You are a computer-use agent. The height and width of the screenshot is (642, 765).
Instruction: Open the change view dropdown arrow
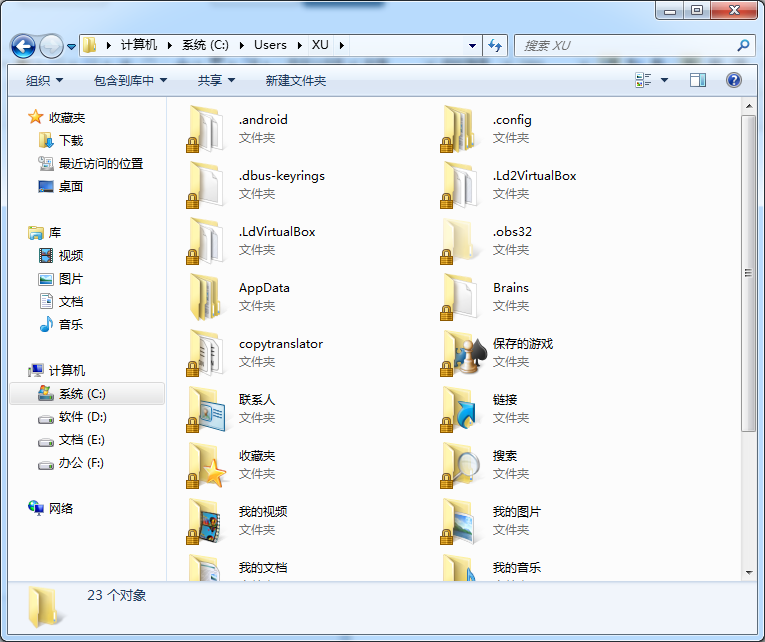pos(663,80)
